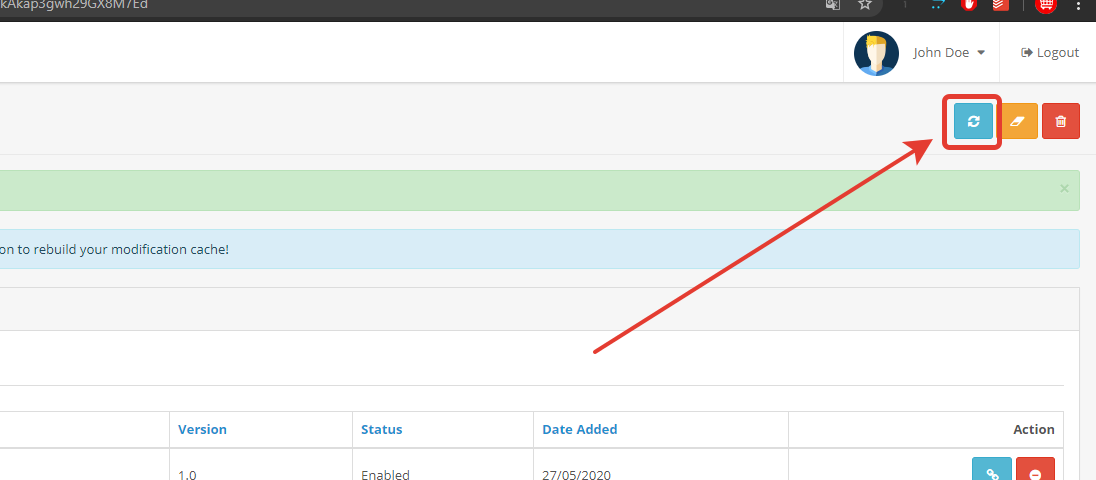Open the blue cart extension icon
The height and width of the screenshot is (480, 1096).
point(937,5)
